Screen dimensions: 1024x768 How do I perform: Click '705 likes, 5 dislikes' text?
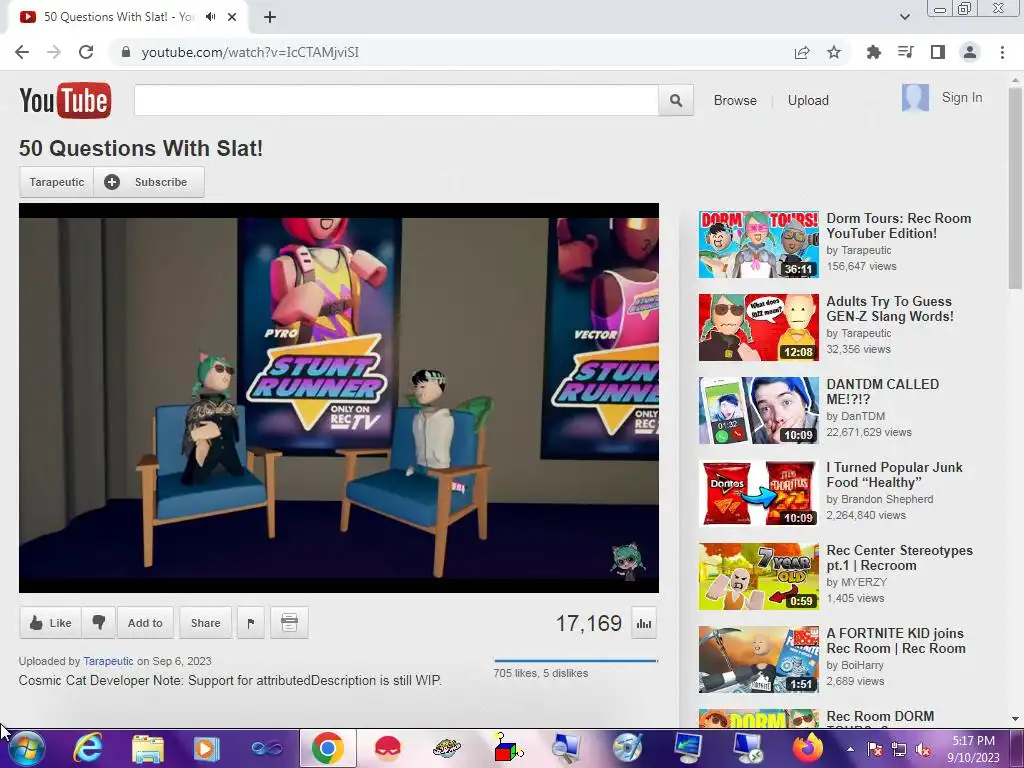(541, 673)
